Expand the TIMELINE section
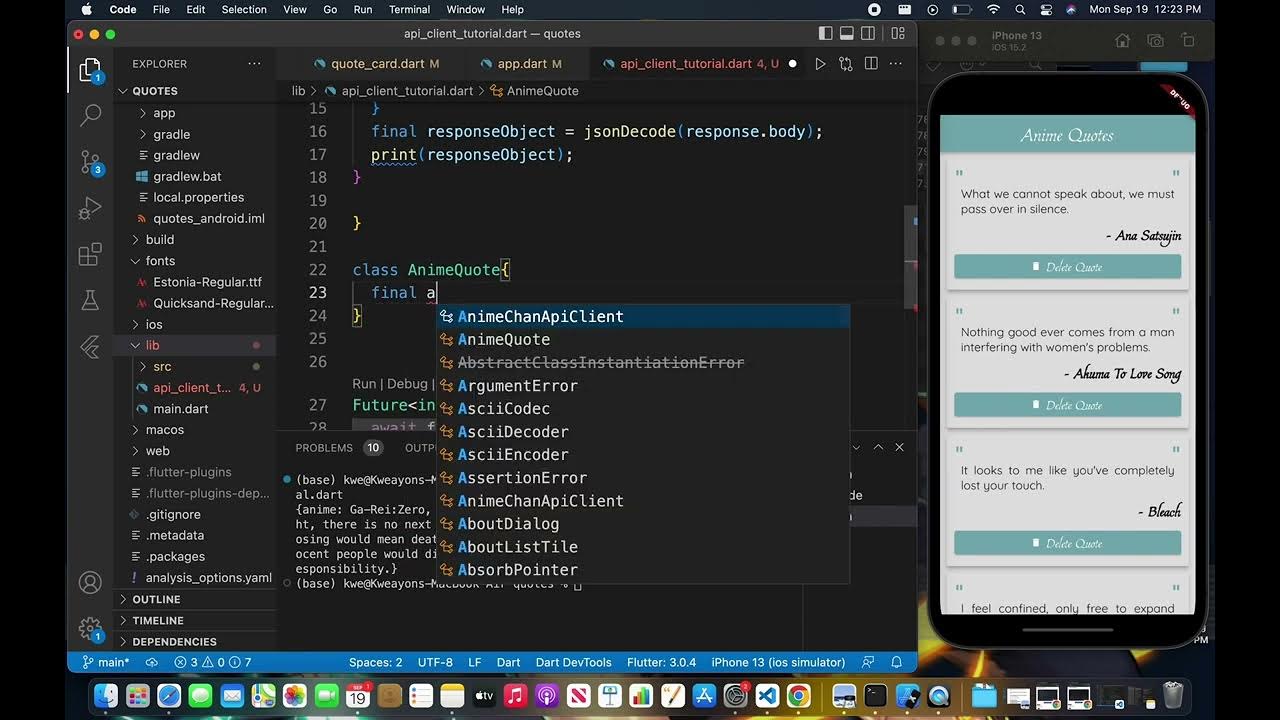 157,620
